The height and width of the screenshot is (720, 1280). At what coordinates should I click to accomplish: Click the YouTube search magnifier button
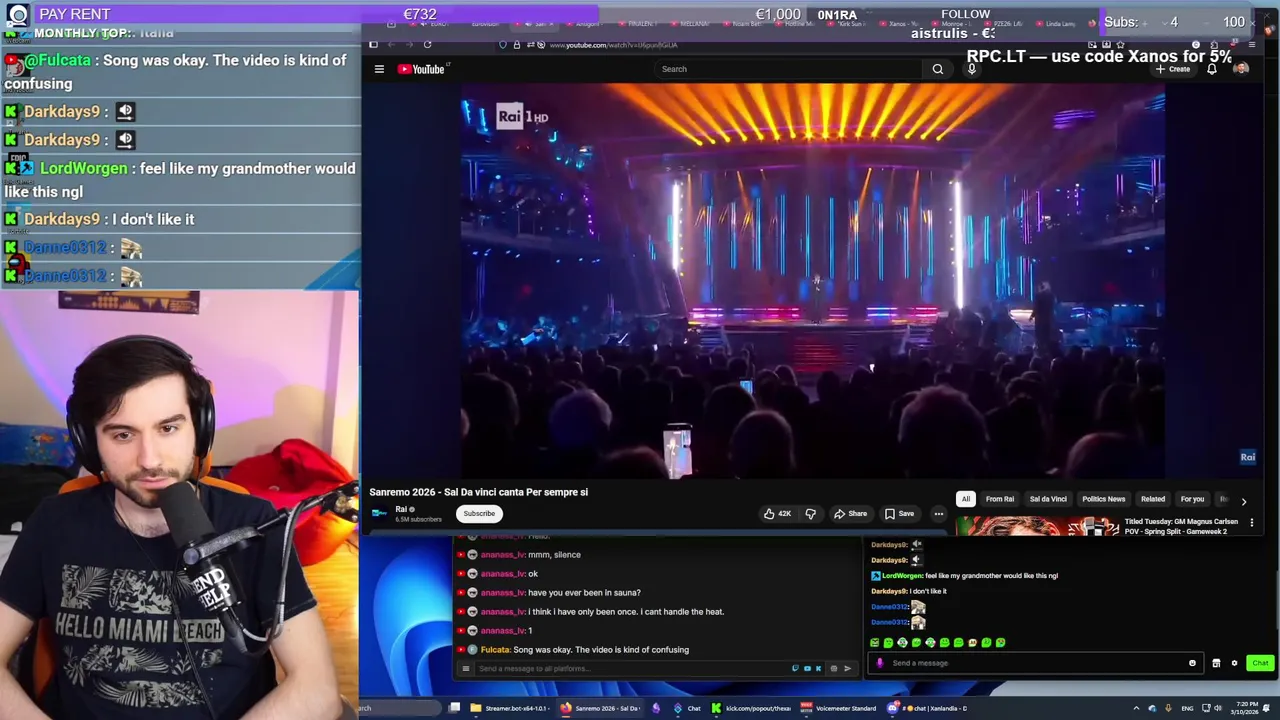(937, 69)
